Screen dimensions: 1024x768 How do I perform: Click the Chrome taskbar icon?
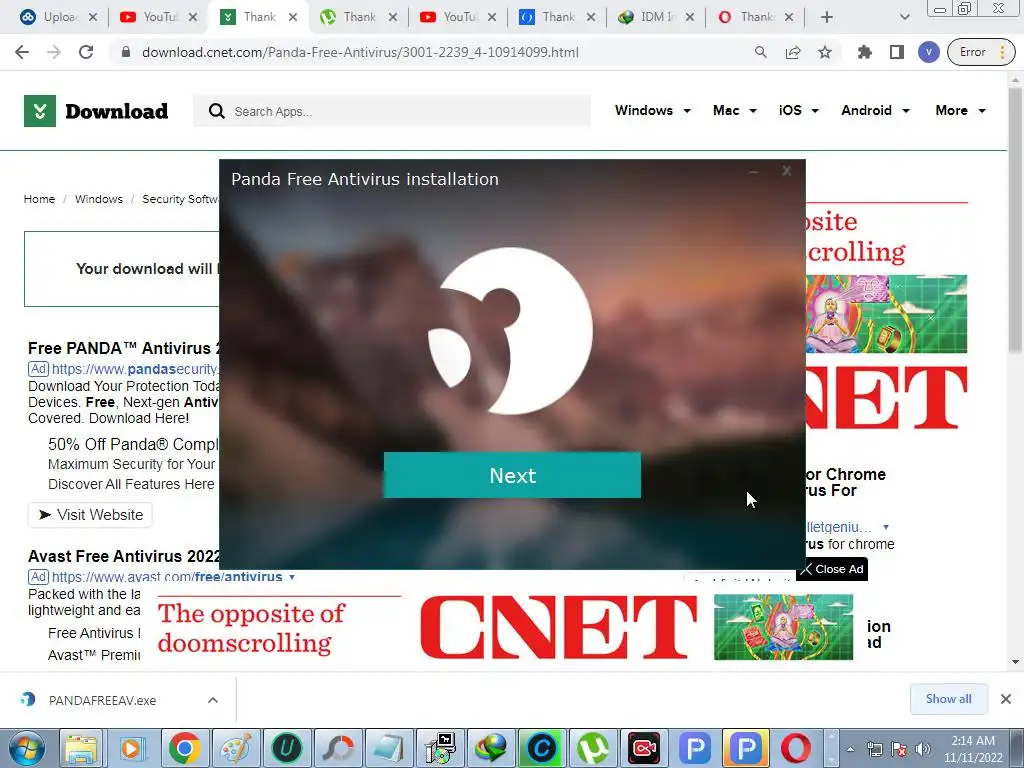[185, 748]
